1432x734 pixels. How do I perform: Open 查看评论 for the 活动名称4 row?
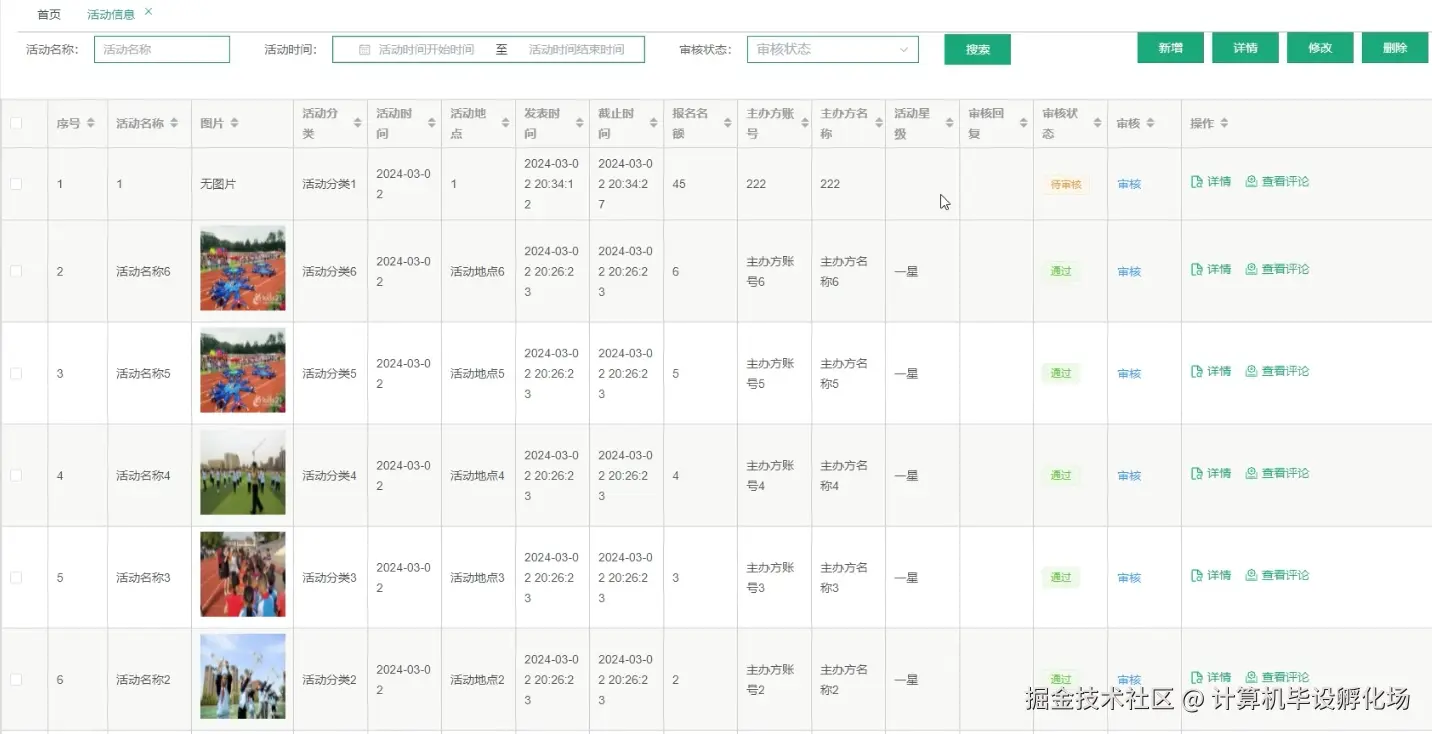click(1277, 473)
